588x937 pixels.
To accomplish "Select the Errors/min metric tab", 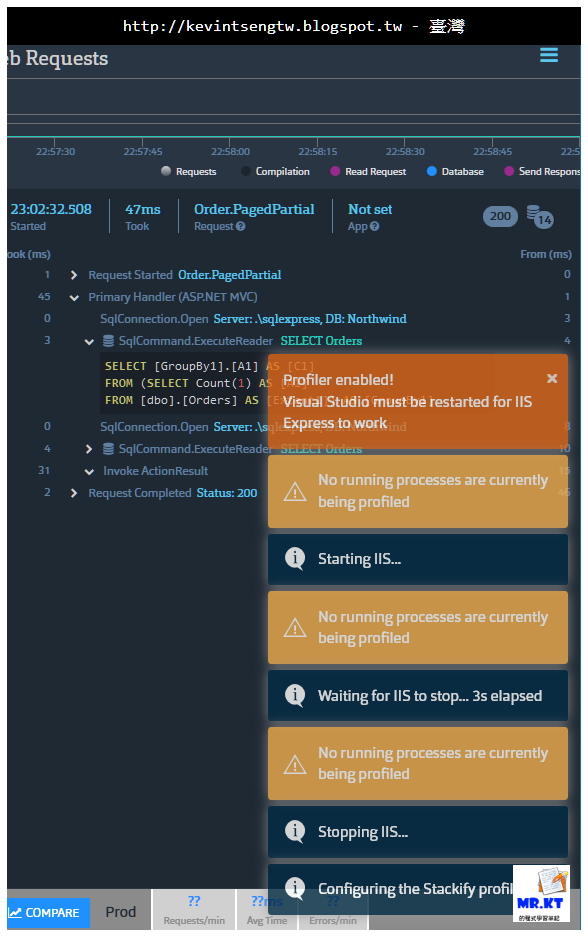I will click(333, 910).
